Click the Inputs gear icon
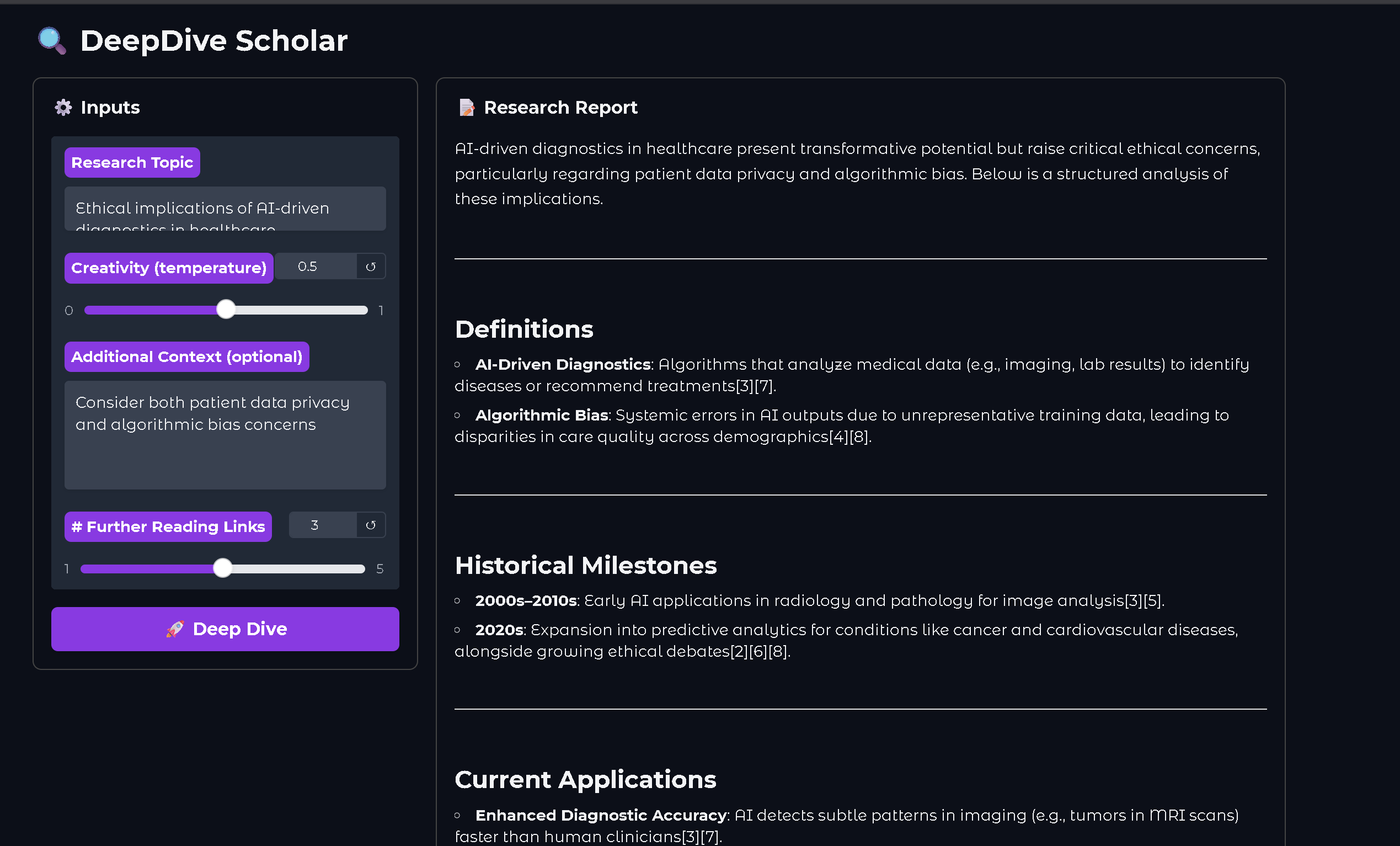Image resolution: width=1400 pixels, height=846 pixels. click(63, 108)
